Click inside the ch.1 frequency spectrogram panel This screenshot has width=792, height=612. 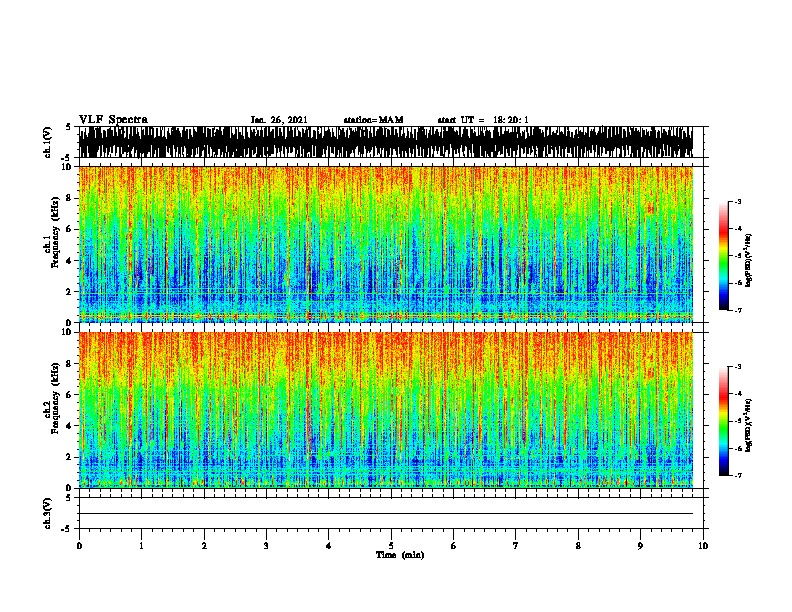coord(385,244)
